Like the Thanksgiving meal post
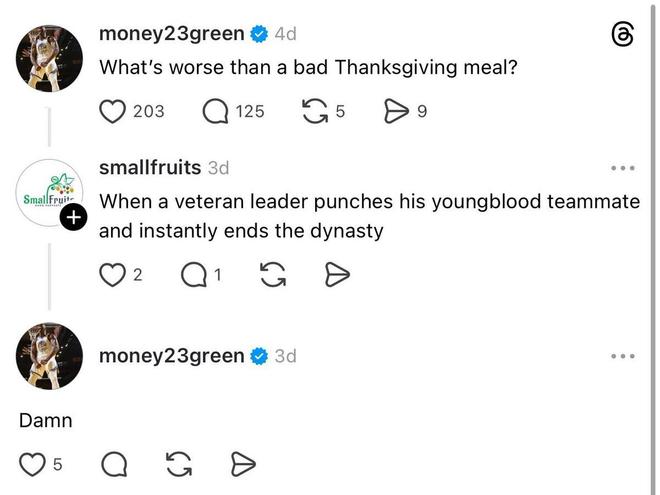 coord(112,111)
